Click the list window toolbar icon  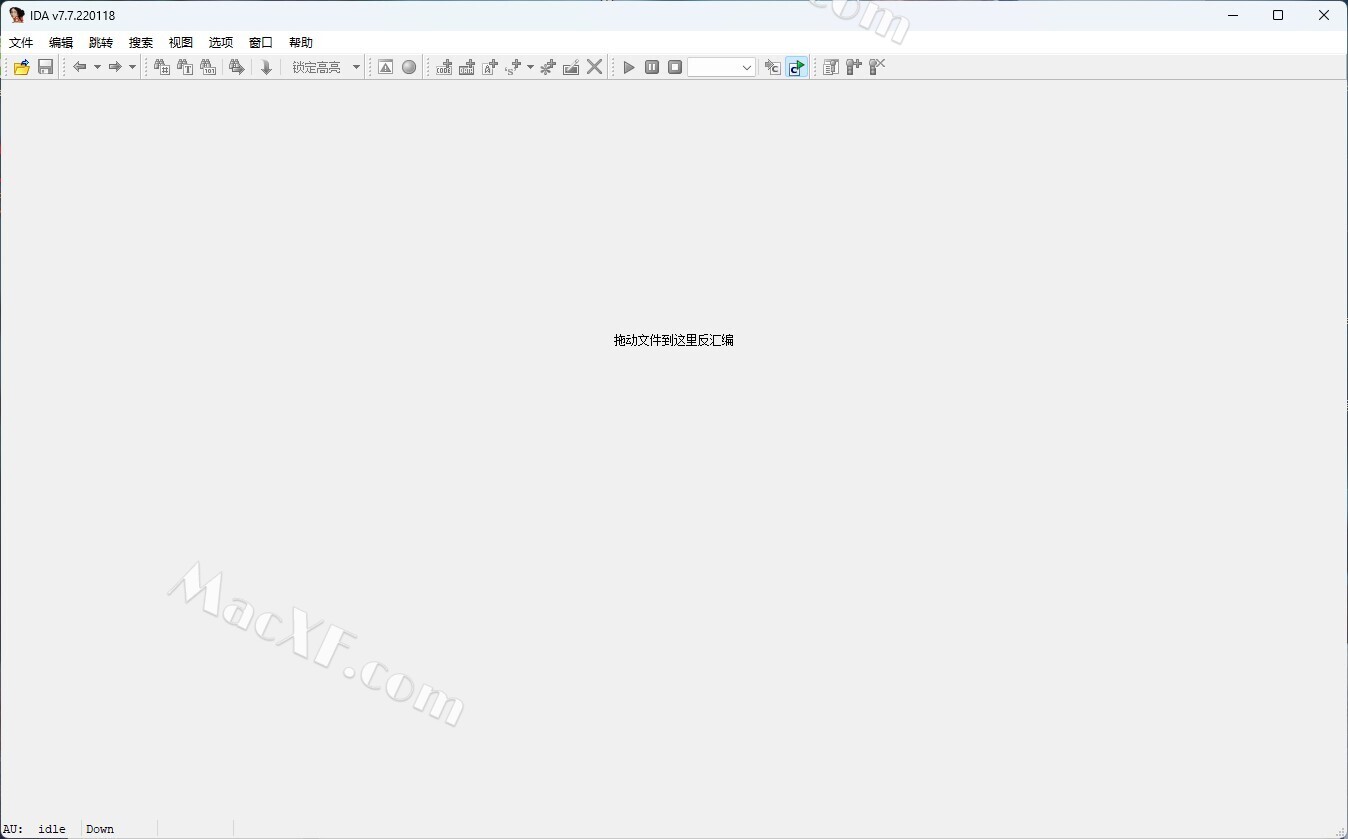point(831,67)
